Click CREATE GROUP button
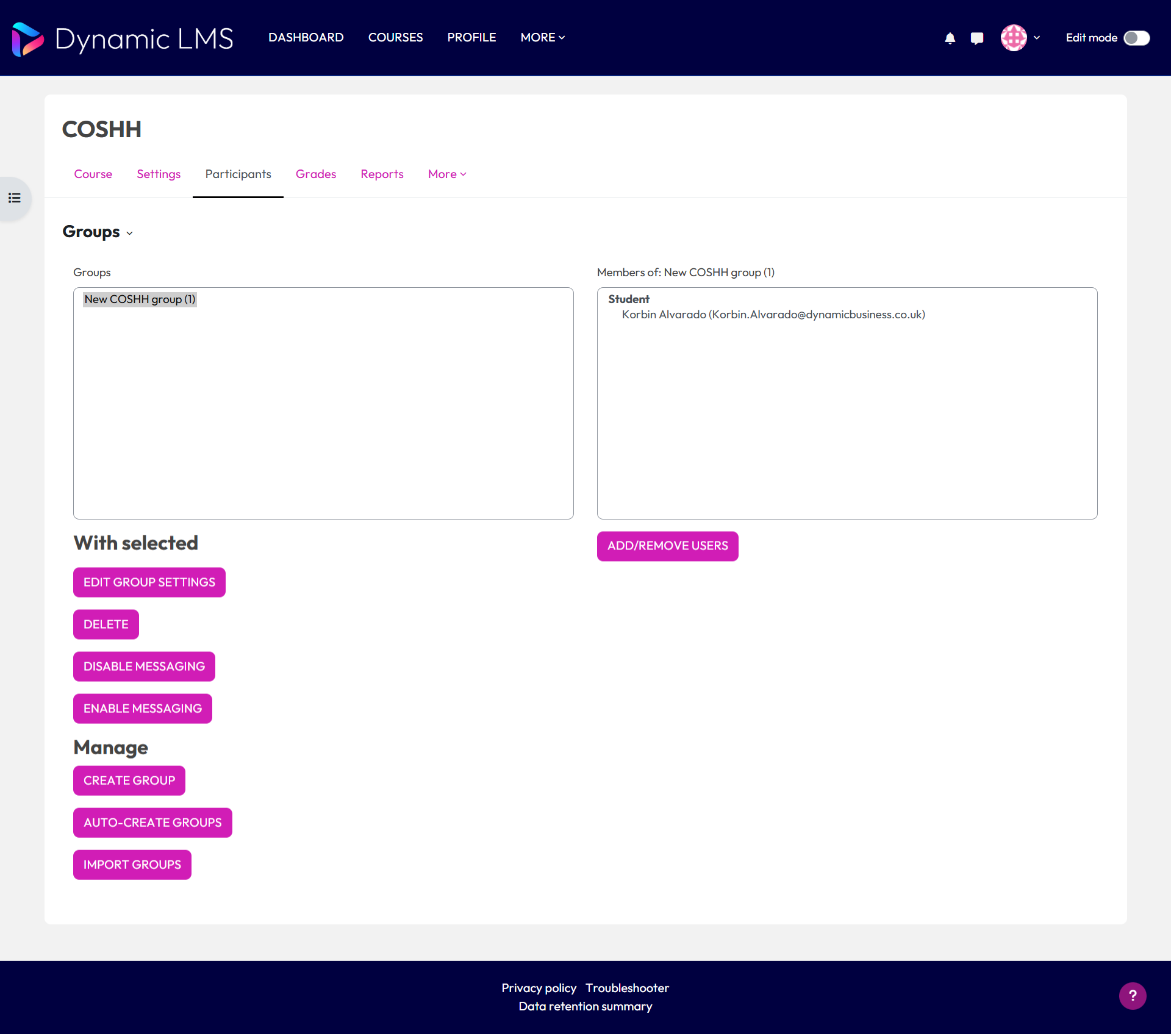 [x=129, y=782]
